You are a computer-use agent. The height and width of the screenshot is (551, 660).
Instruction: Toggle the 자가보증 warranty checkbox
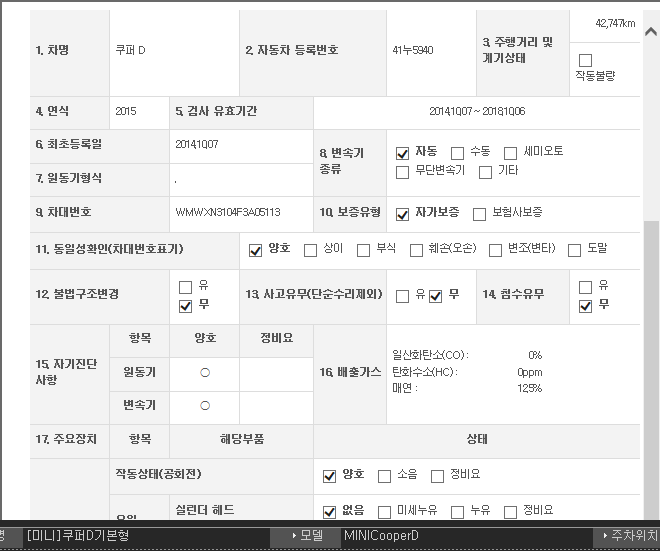403,214
